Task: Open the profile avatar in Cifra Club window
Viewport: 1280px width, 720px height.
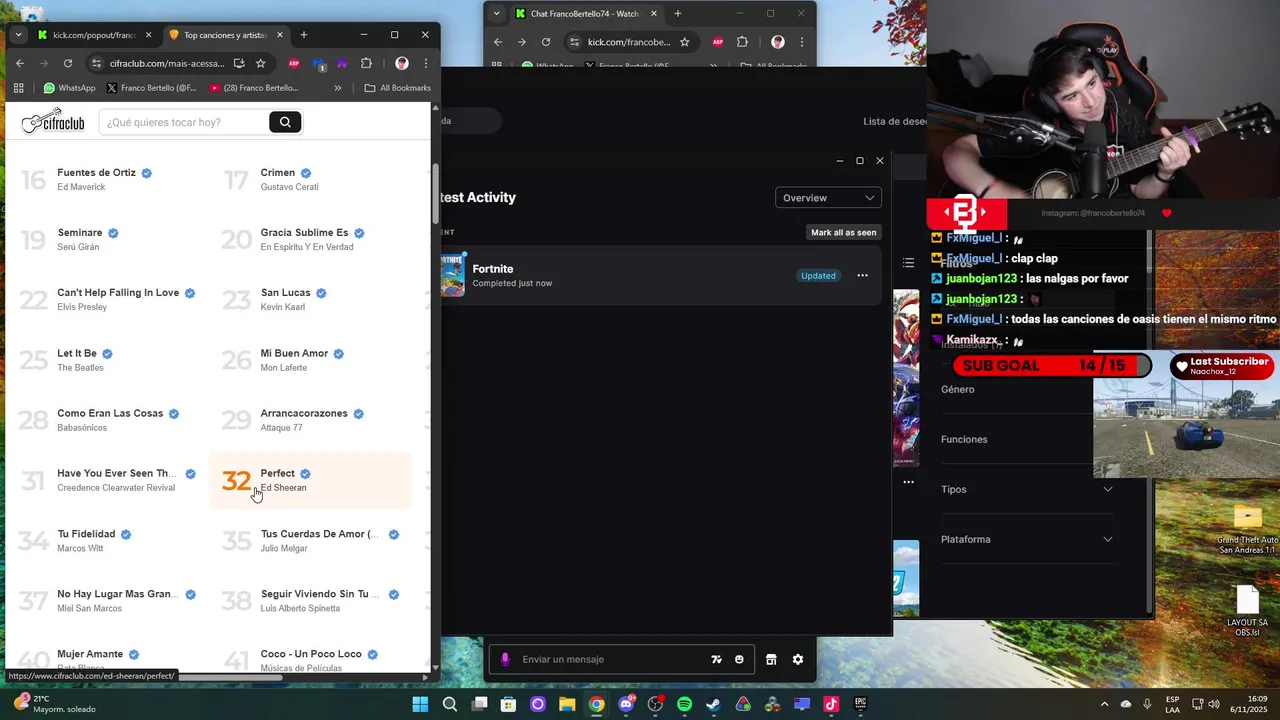Action: 402,63
